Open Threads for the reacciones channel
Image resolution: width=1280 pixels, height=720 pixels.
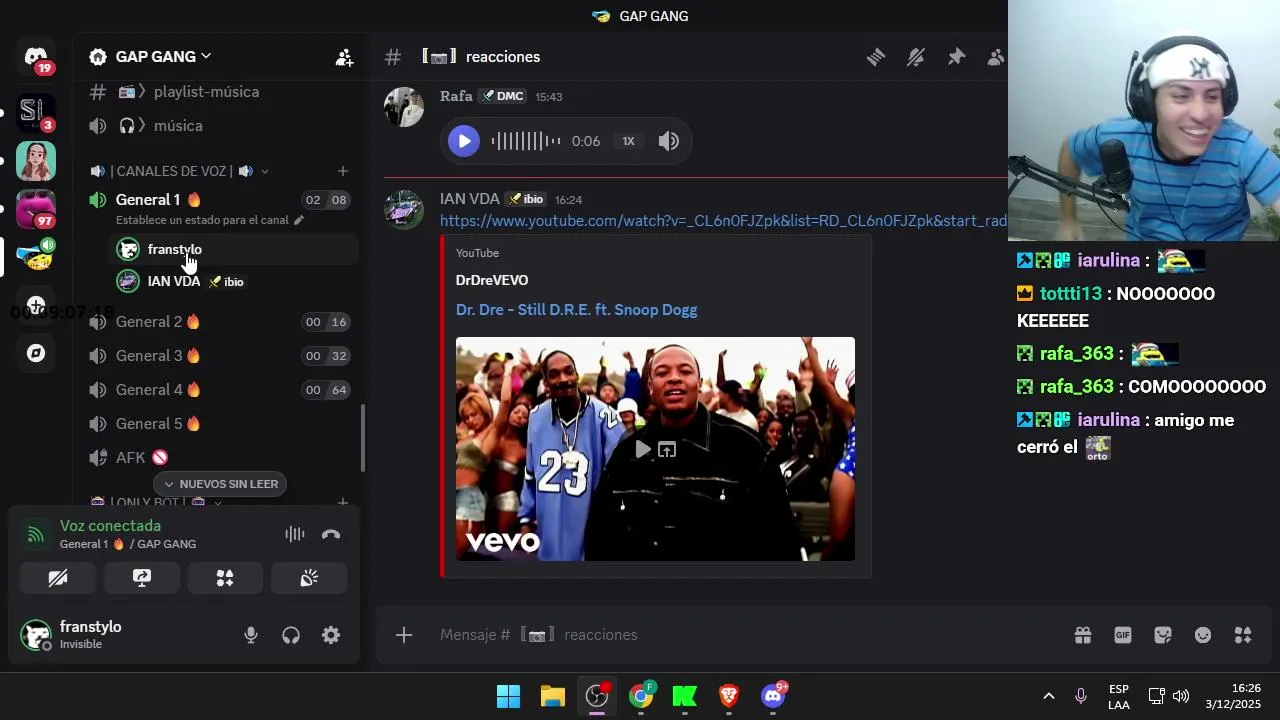tap(876, 57)
